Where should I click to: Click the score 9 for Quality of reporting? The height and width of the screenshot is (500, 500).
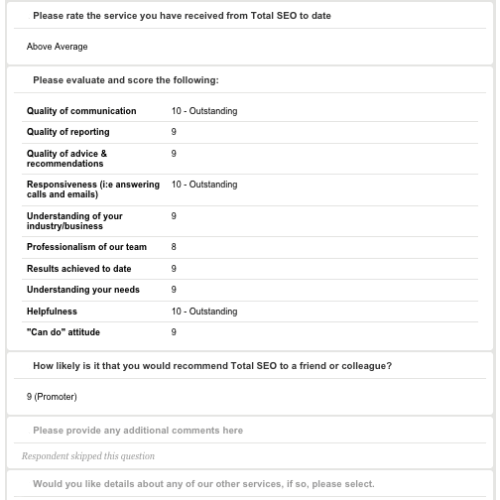click(x=174, y=132)
